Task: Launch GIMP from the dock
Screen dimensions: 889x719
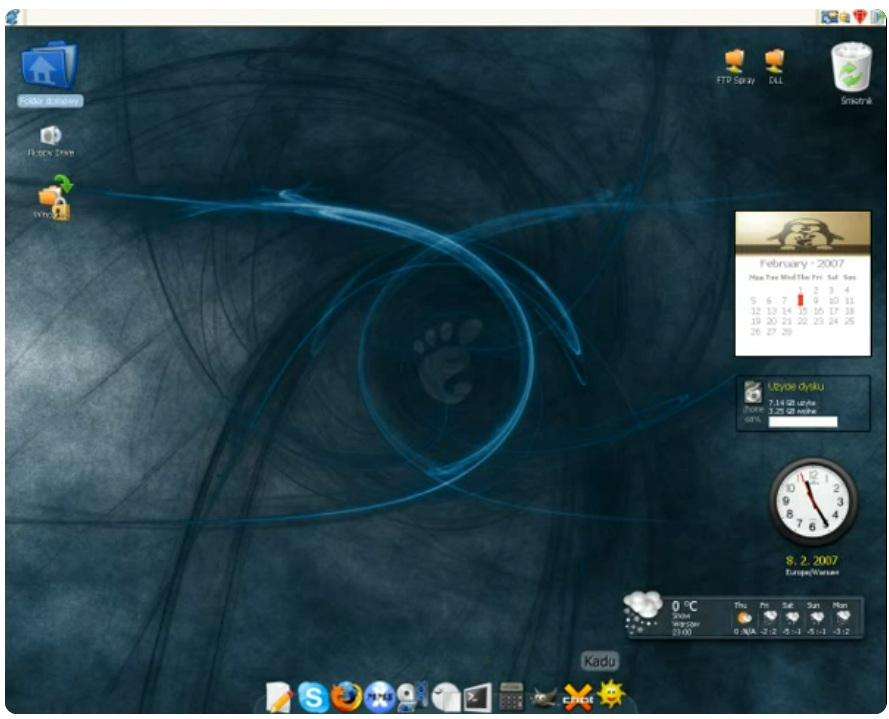Action: click(543, 698)
